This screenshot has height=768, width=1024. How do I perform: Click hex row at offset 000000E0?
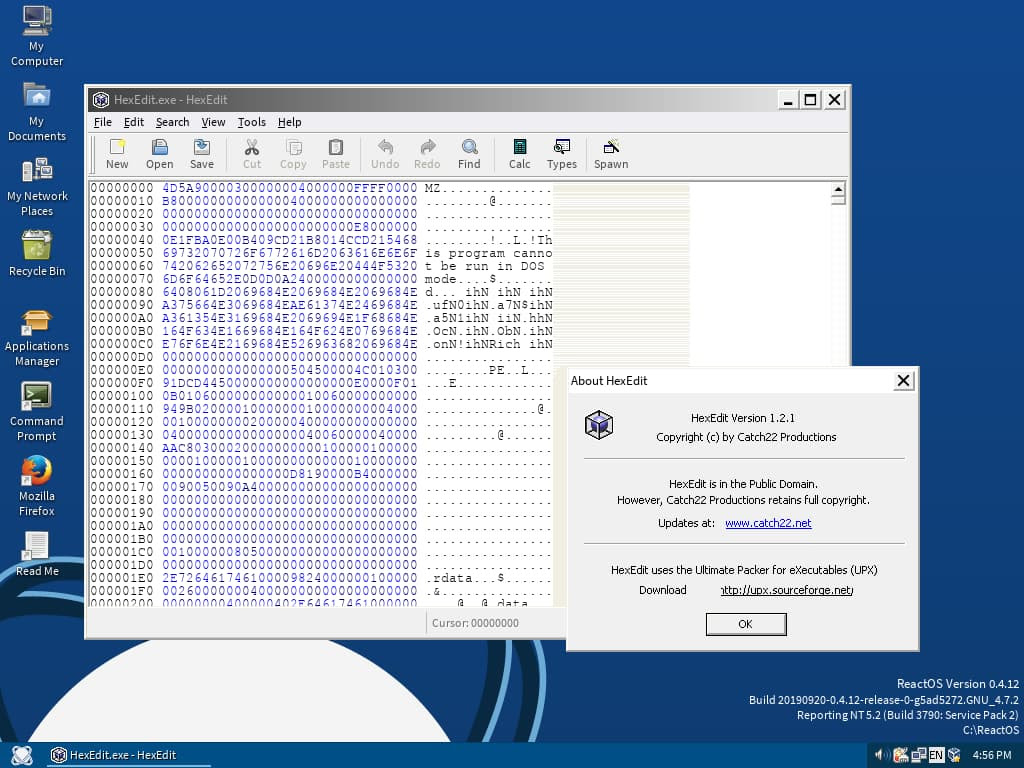coord(289,370)
